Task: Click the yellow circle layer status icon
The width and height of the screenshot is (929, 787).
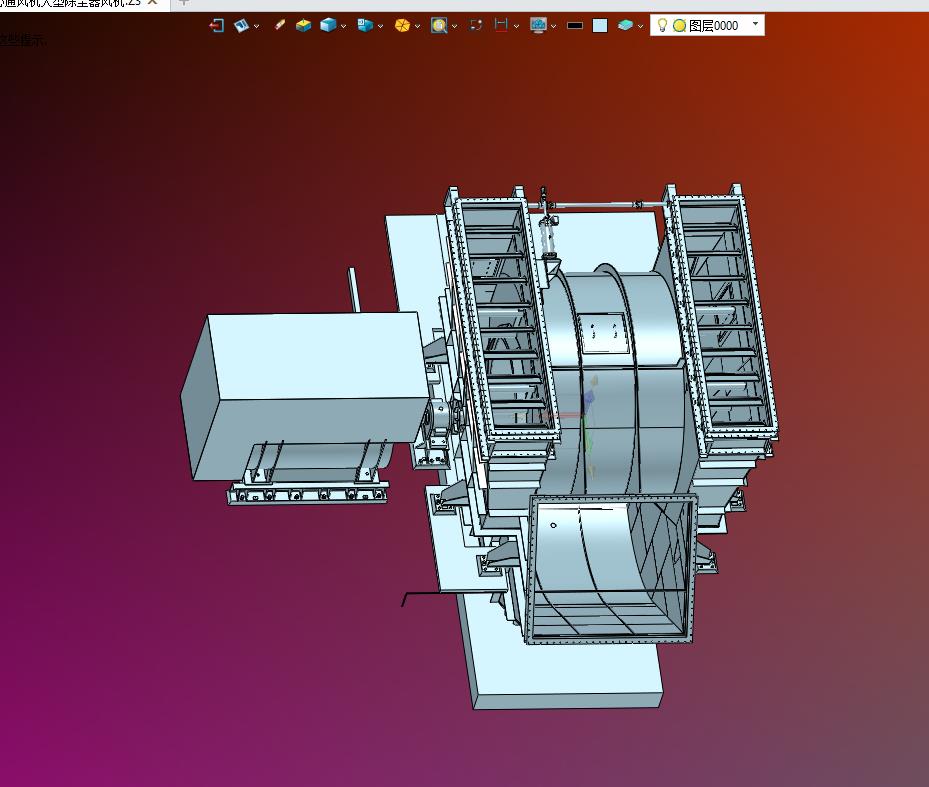Action: pos(680,25)
